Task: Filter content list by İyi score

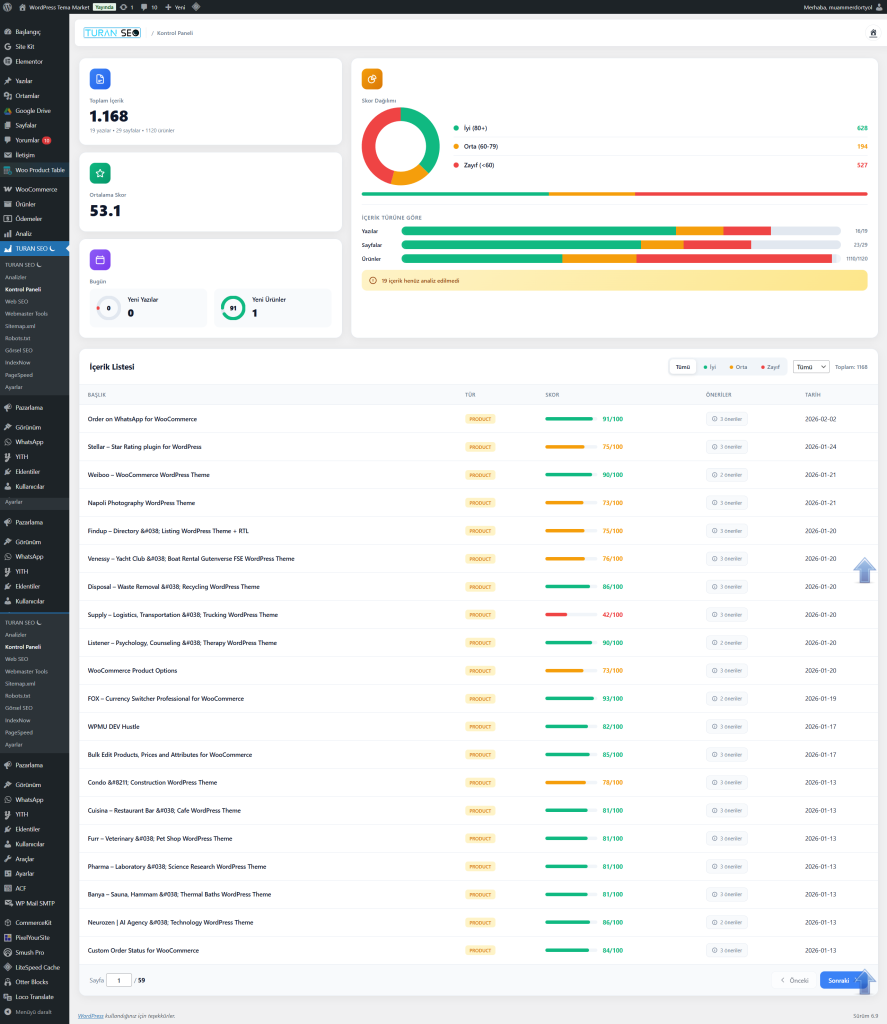Action: coord(709,367)
